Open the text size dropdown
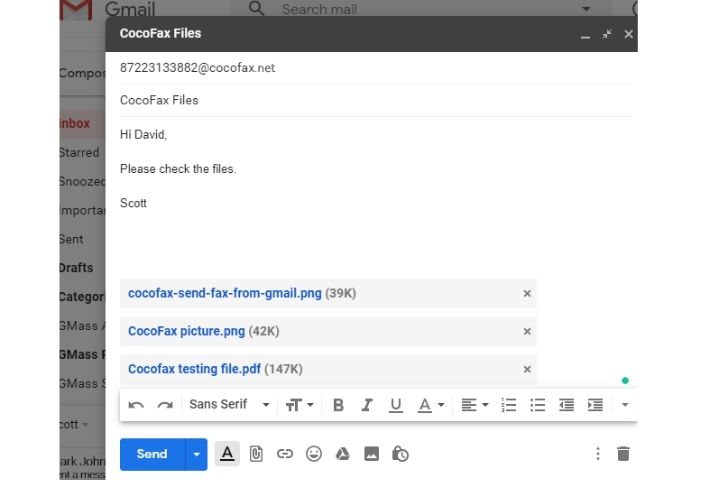 tap(299, 405)
